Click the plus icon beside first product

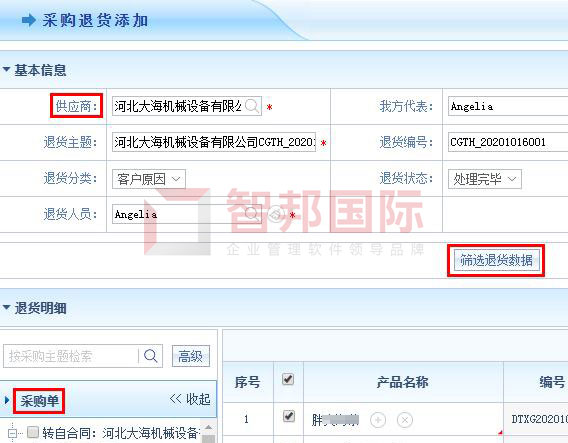(x=378, y=420)
